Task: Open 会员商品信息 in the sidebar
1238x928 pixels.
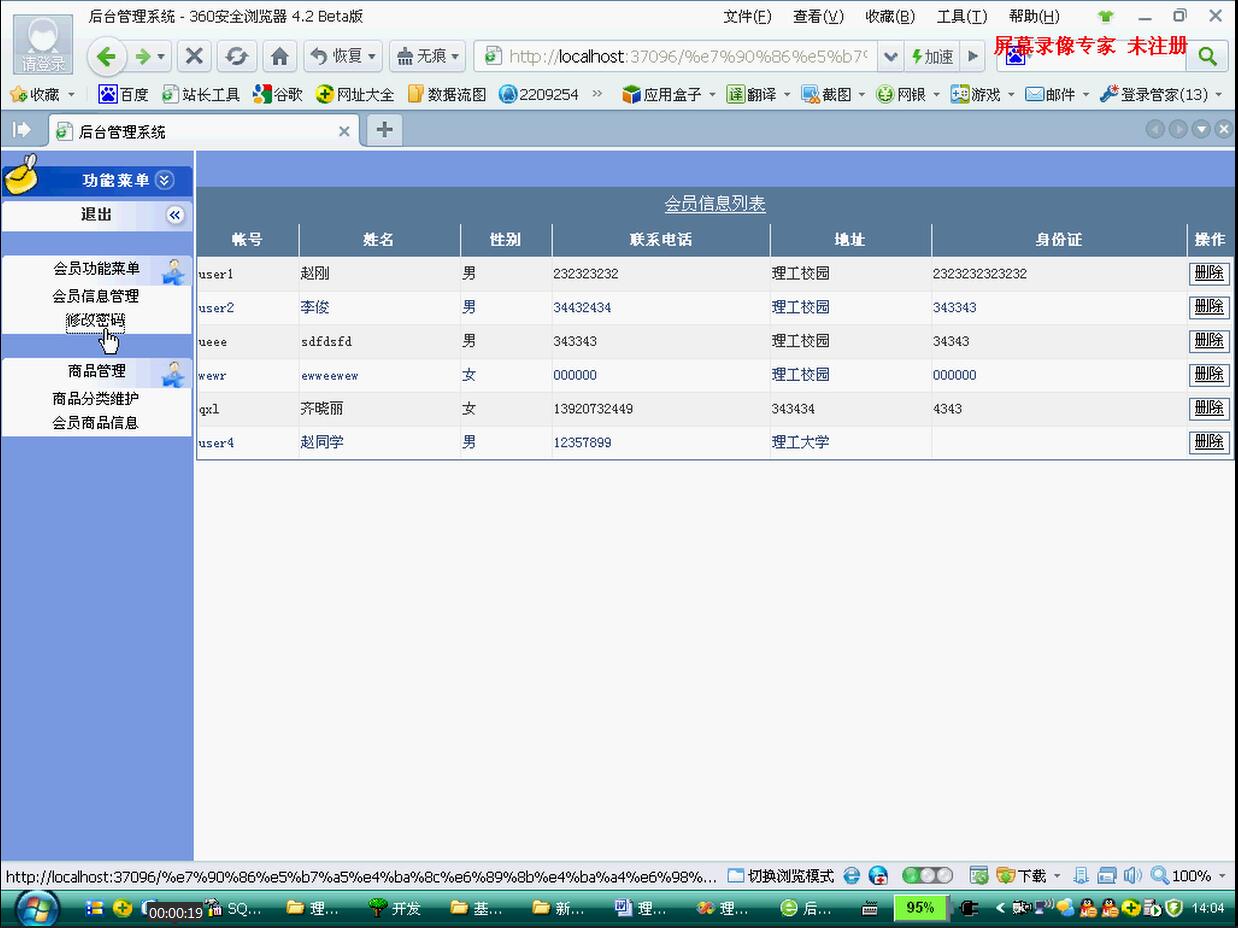Action: pyautogui.click(x=96, y=423)
